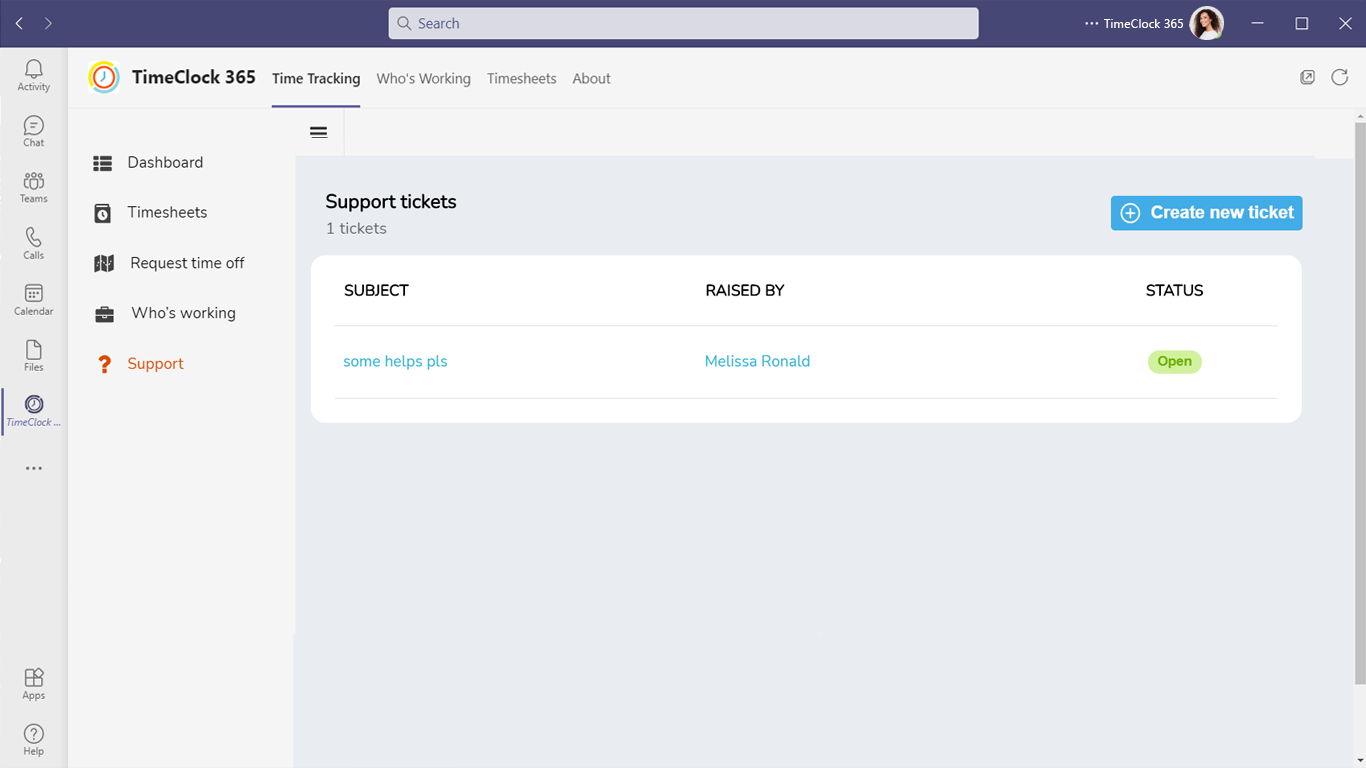Pop out the app with the pop-out icon

coord(1307,78)
